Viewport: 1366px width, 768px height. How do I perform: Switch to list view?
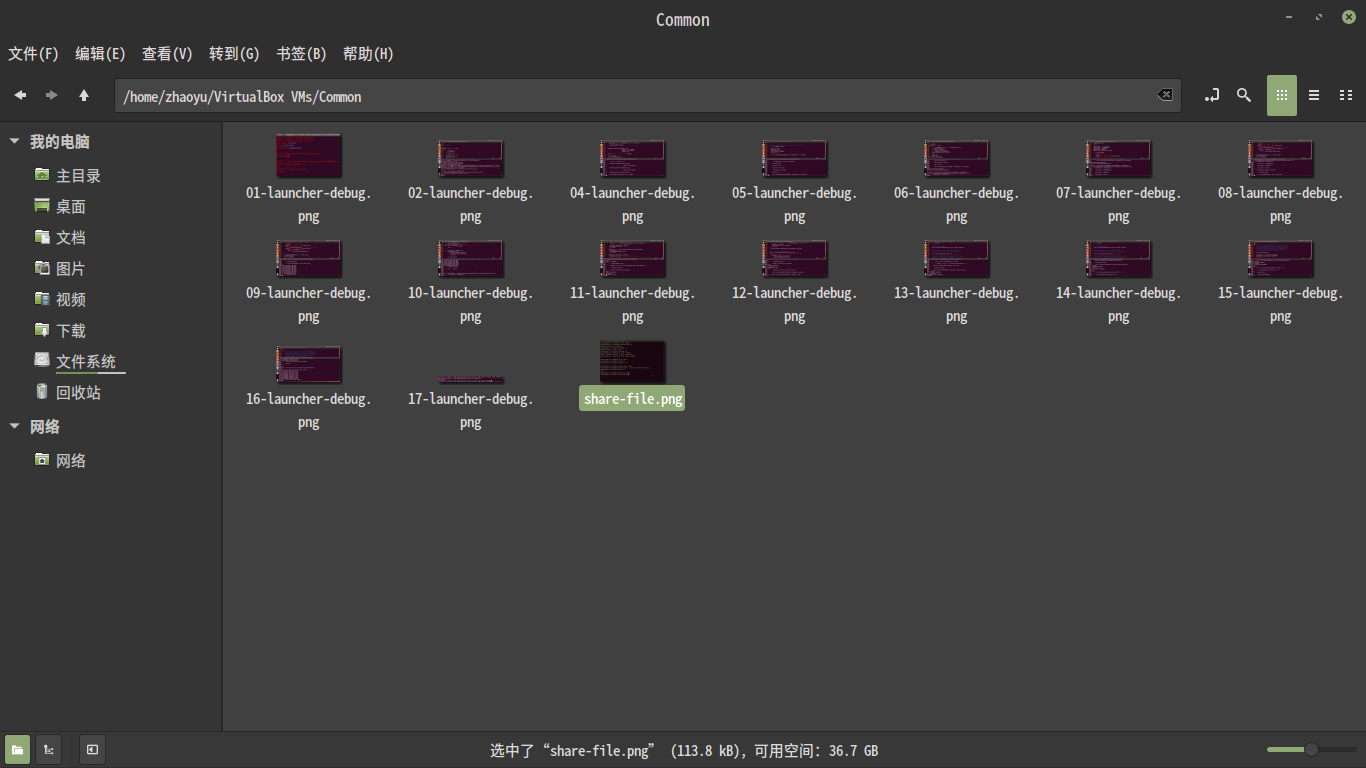[x=1314, y=95]
